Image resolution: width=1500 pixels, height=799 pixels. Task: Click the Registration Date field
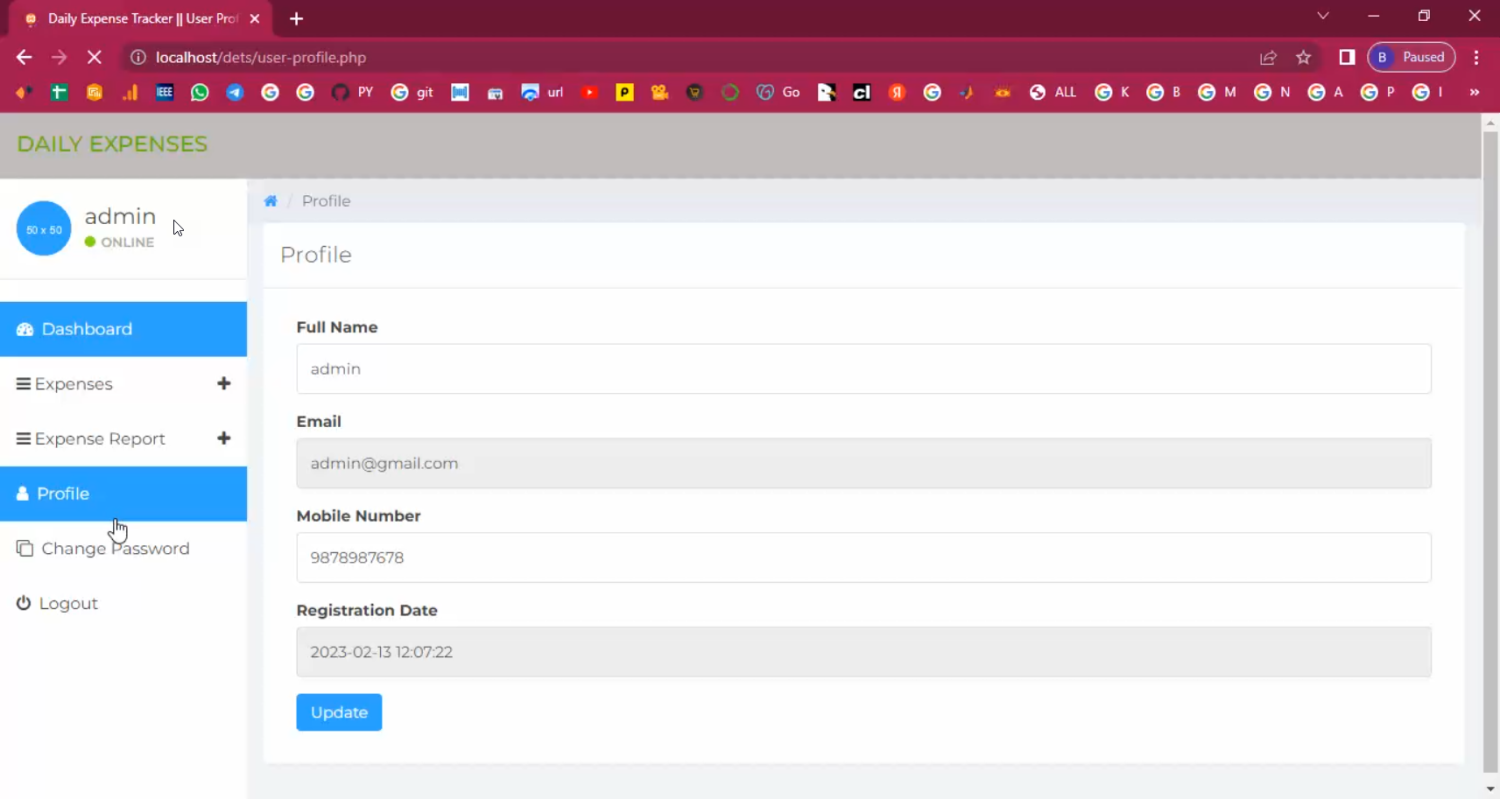tap(864, 652)
